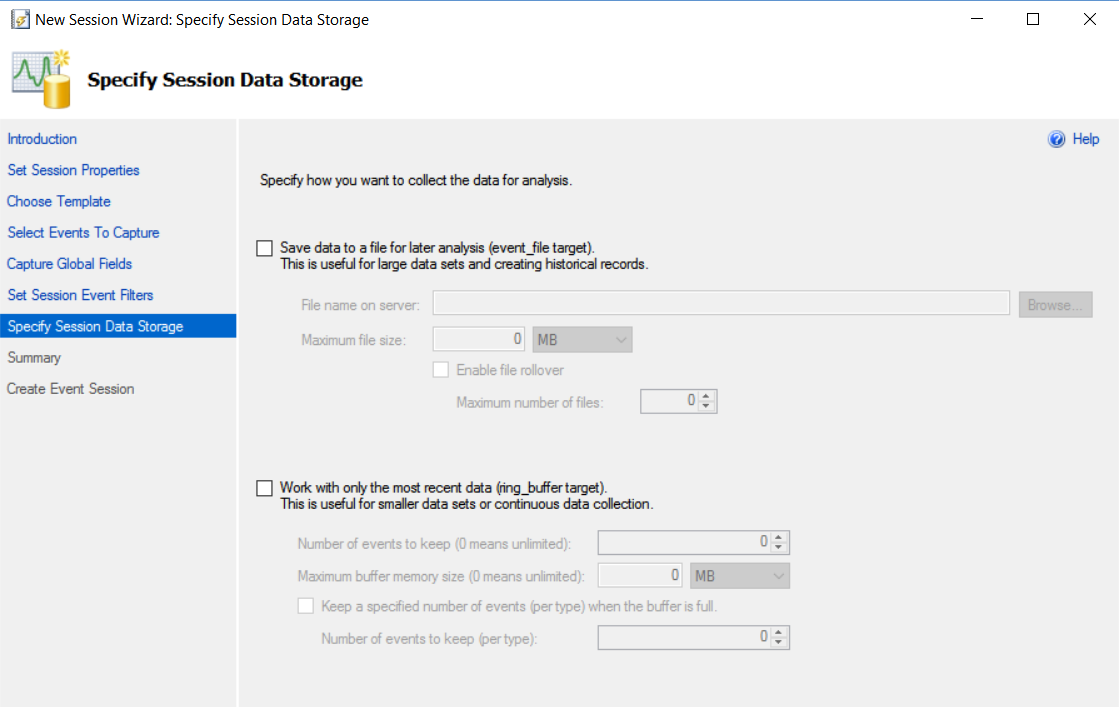The height and width of the screenshot is (707, 1119).
Task: Click the blue Help question mark icon
Action: 1057,140
